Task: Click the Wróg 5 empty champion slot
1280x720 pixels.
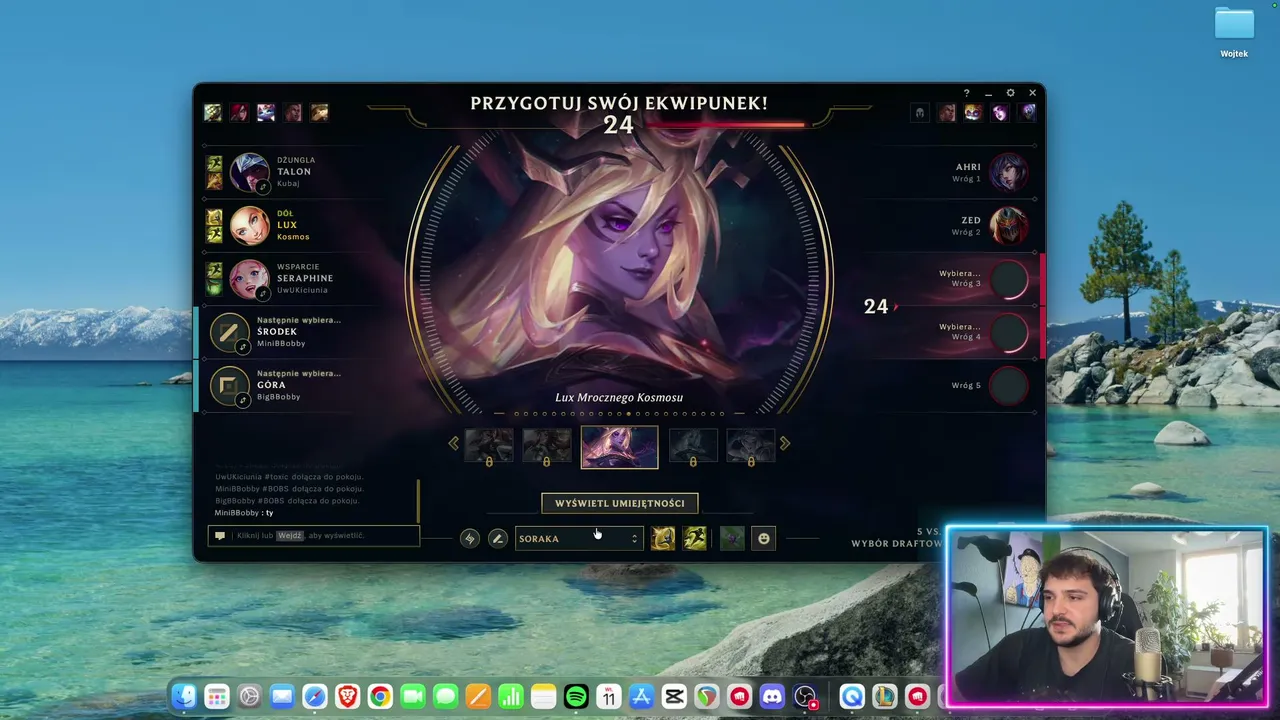Action: coord(1008,385)
